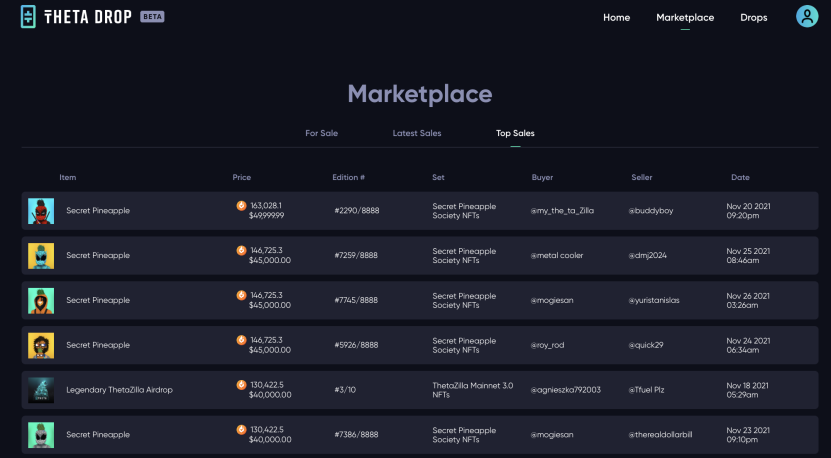Click TFuel coin icon in the #3/10 row
The height and width of the screenshot is (458, 831).
pyautogui.click(x=241, y=385)
